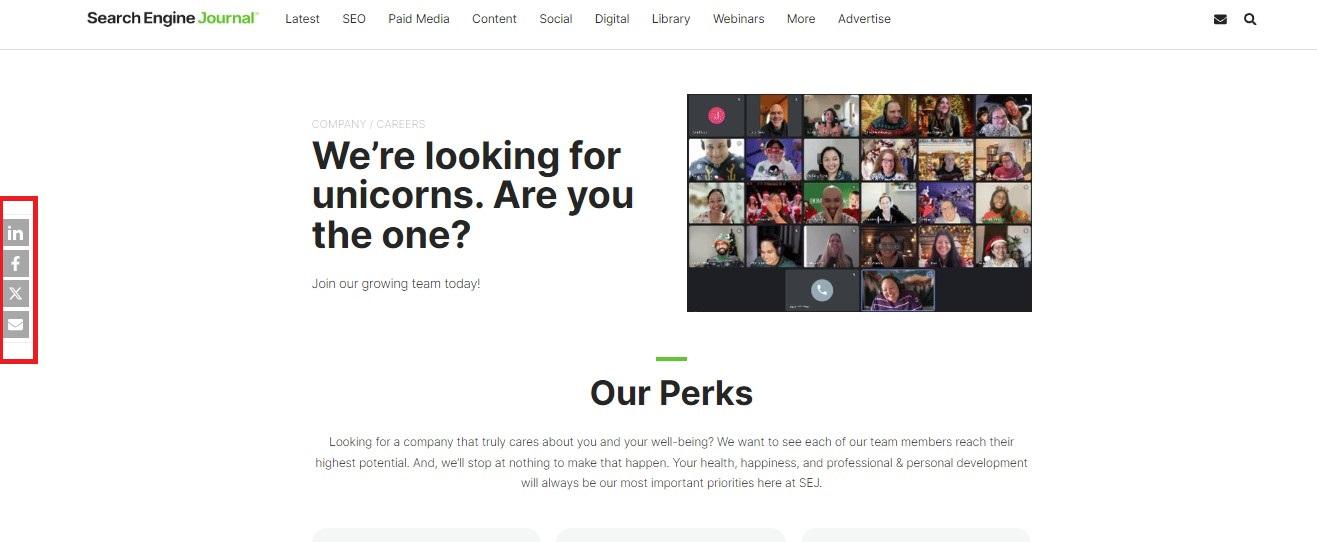The width and height of the screenshot is (1317, 542).
Task: Click the COMPANY breadcrumb link
Action: tap(339, 124)
